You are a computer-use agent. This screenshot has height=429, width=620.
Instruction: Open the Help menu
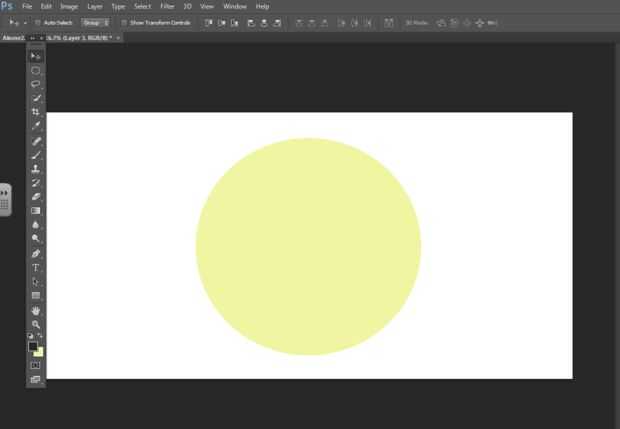[x=263, y=6]
